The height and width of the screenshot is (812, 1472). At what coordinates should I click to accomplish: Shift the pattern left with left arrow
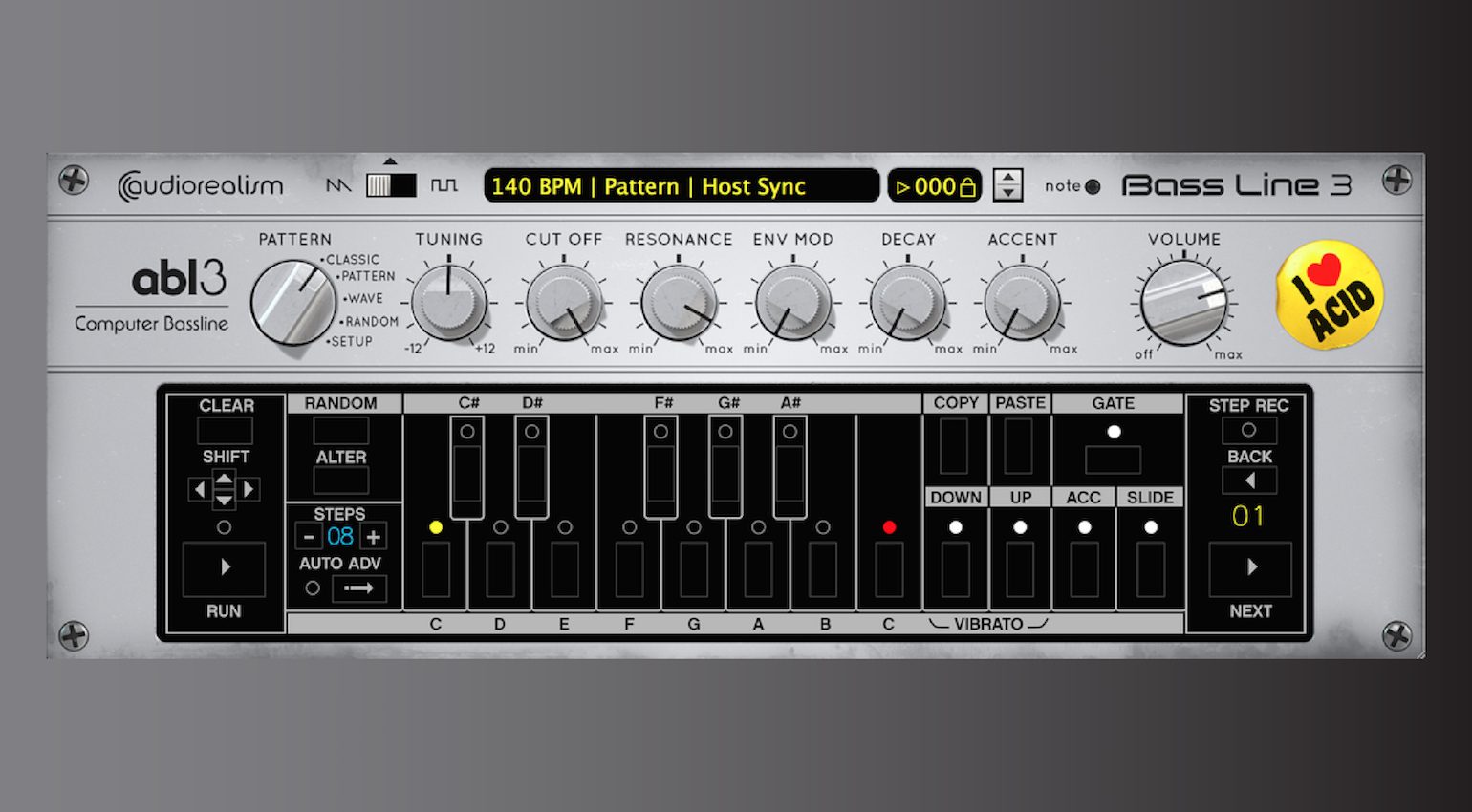pyautogui.click(x=199, y=489)
